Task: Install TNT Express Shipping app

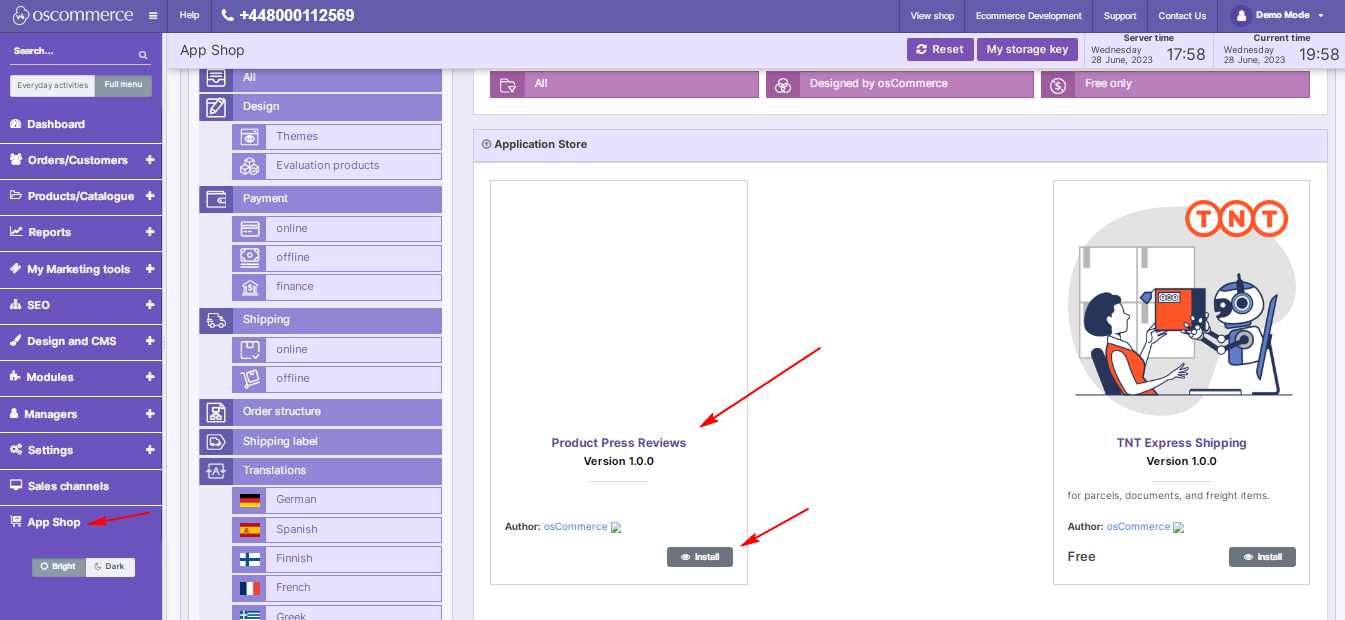Action: pos(1262,557)
